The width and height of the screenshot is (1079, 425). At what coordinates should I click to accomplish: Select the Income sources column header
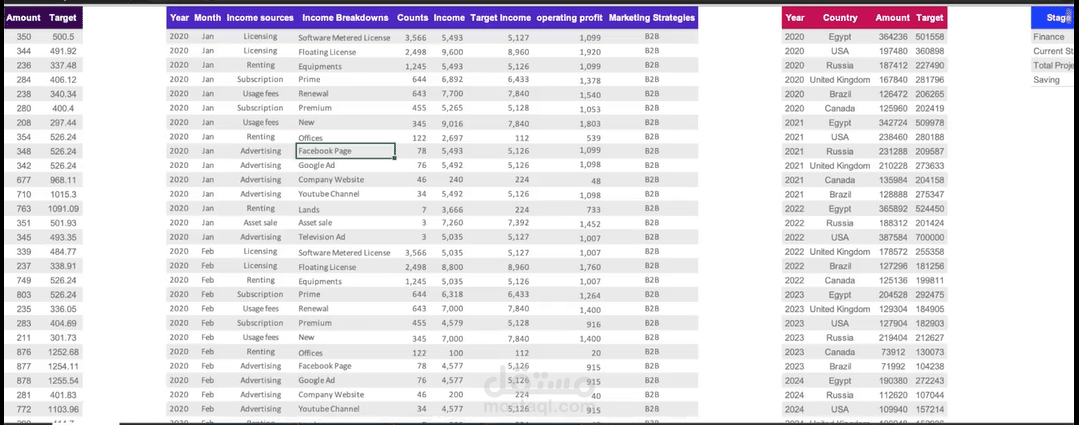[260, 18]
